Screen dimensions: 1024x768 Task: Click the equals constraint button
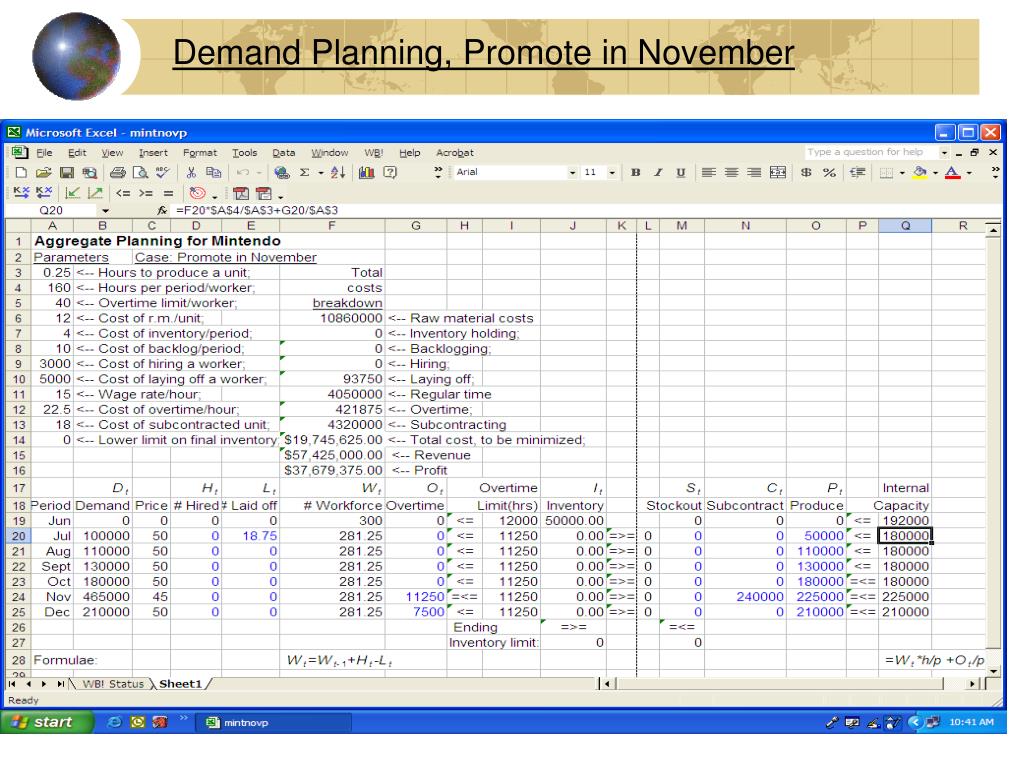[168, 193]
